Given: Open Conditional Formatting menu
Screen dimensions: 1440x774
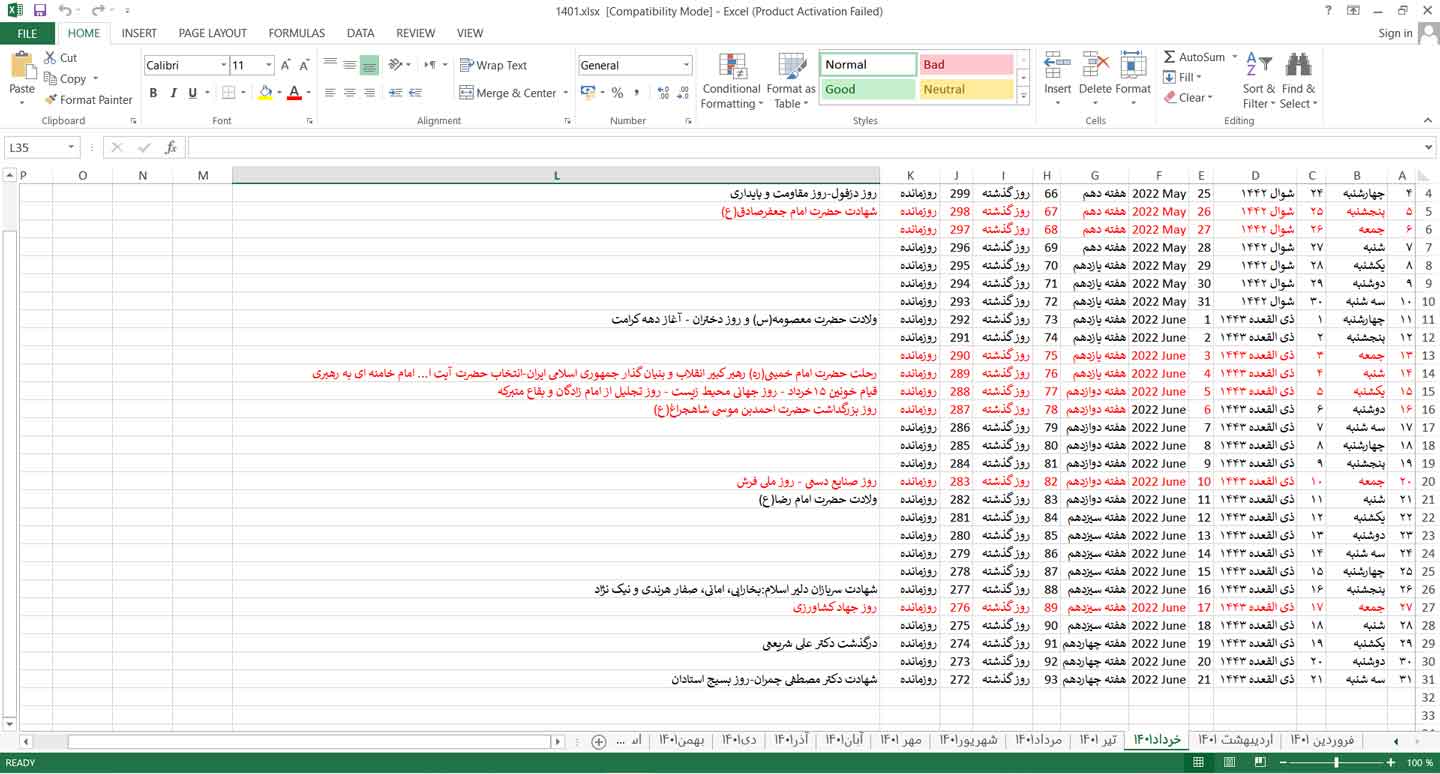Looking at the screenshot, I should click(x=732, y=82).
